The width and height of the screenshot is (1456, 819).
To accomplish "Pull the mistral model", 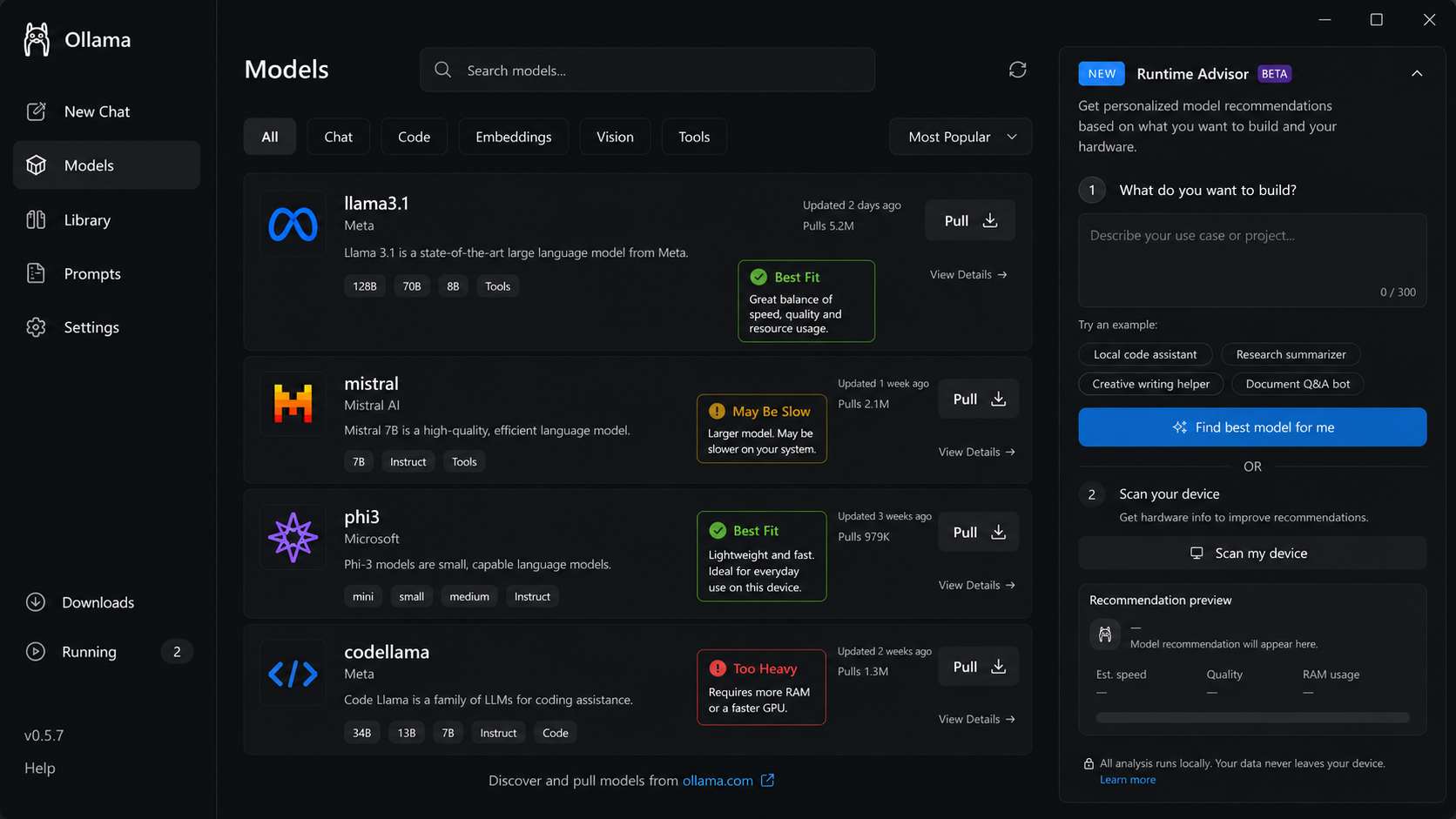I will click(x=978, y=399).
